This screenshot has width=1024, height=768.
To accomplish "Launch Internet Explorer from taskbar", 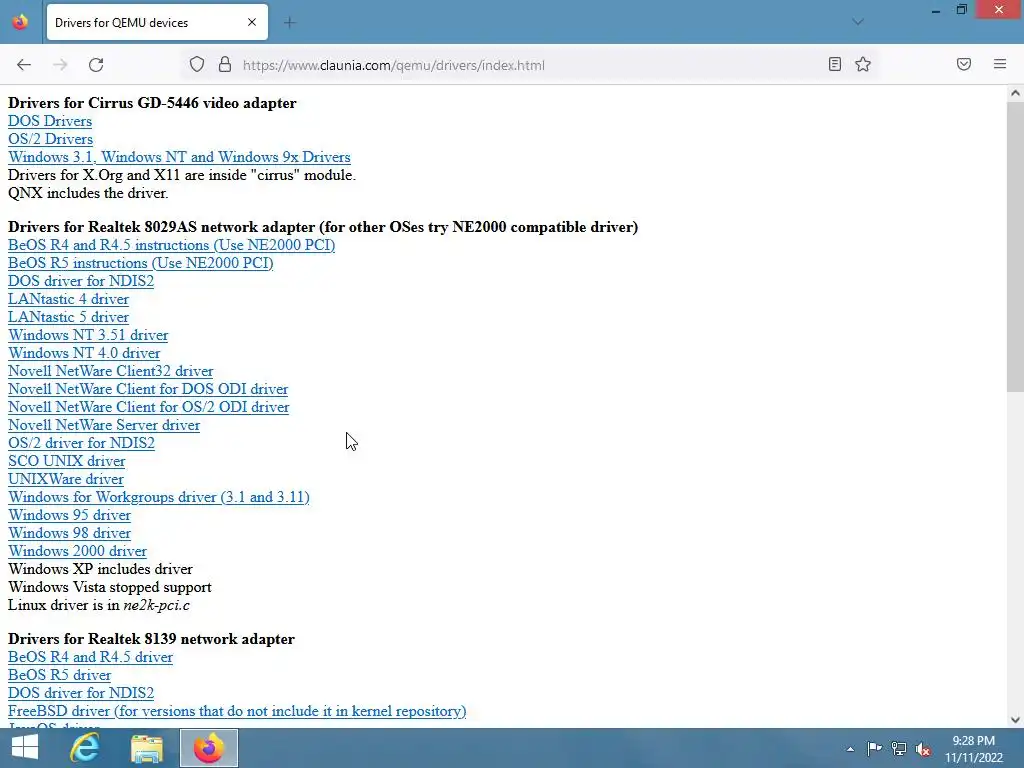I will 85,748.
